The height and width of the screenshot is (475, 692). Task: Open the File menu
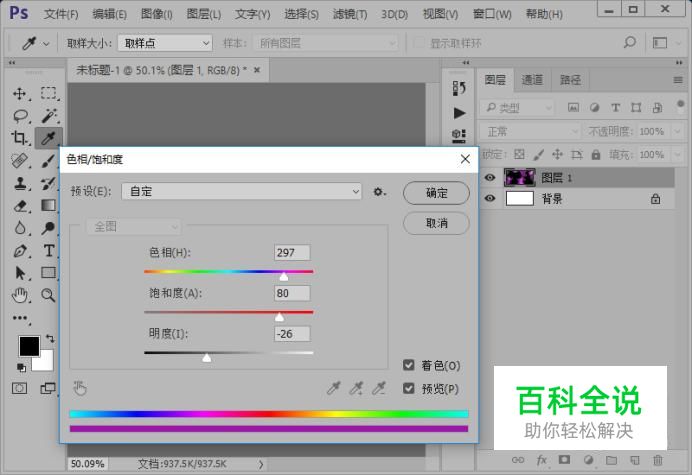coord(61,15)
